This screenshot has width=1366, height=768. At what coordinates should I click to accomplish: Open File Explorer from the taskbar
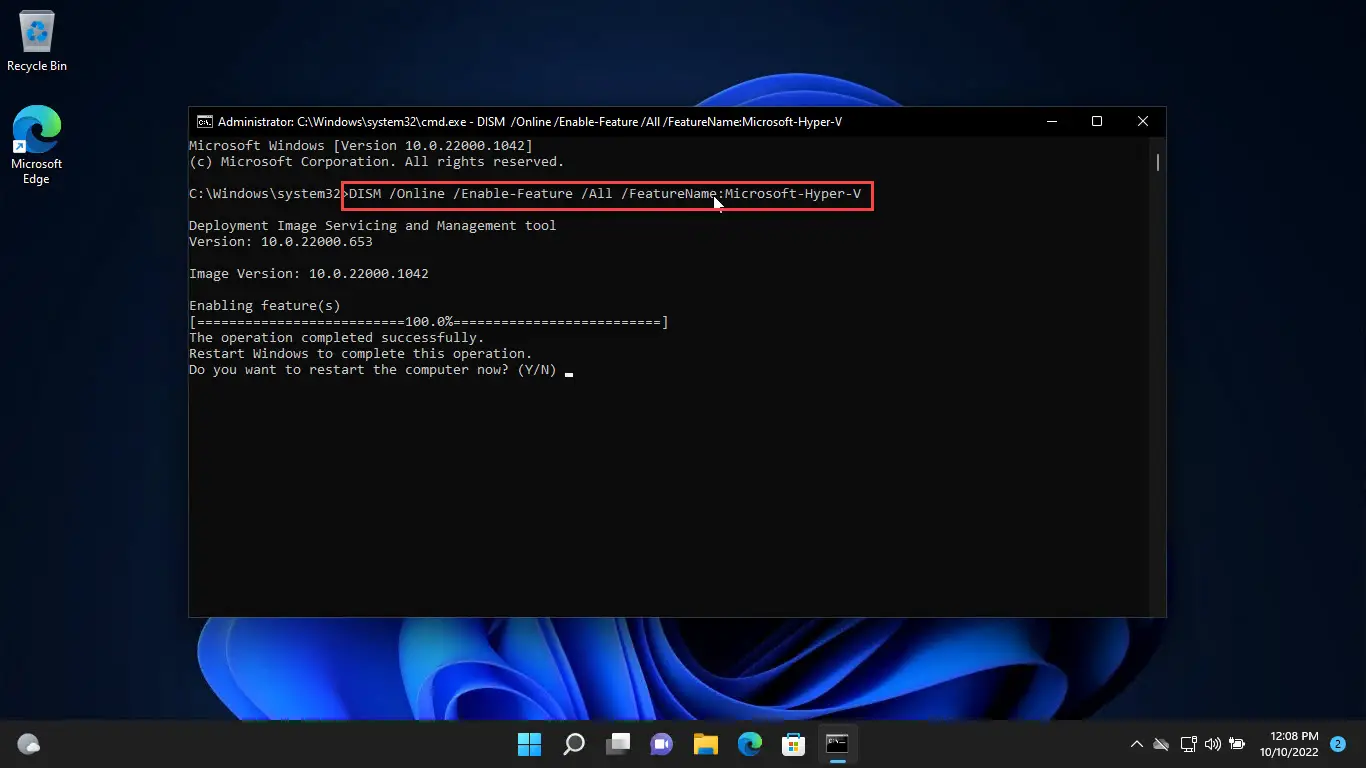(706, 744)
